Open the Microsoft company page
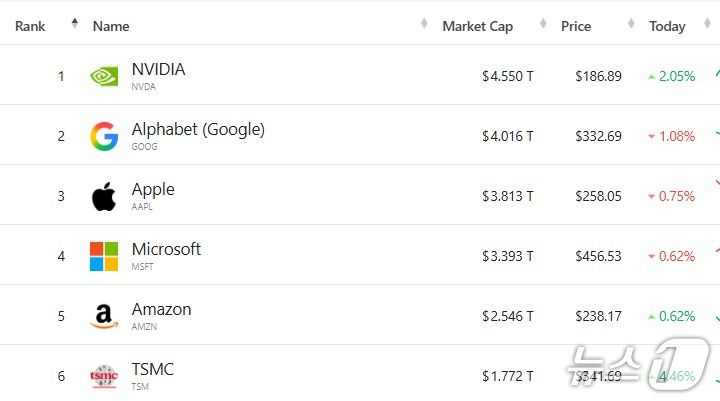The width and height of the screenshot is (720, 401). pyautogui.click(x=166, y=250)
